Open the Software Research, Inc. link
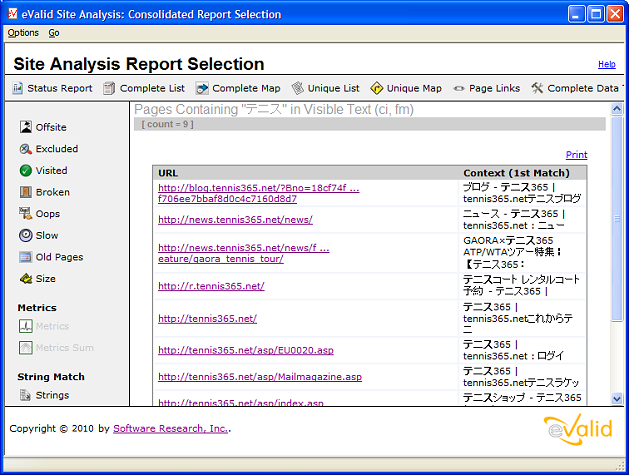This screenshot has height=475, width=629. [171, 428]
